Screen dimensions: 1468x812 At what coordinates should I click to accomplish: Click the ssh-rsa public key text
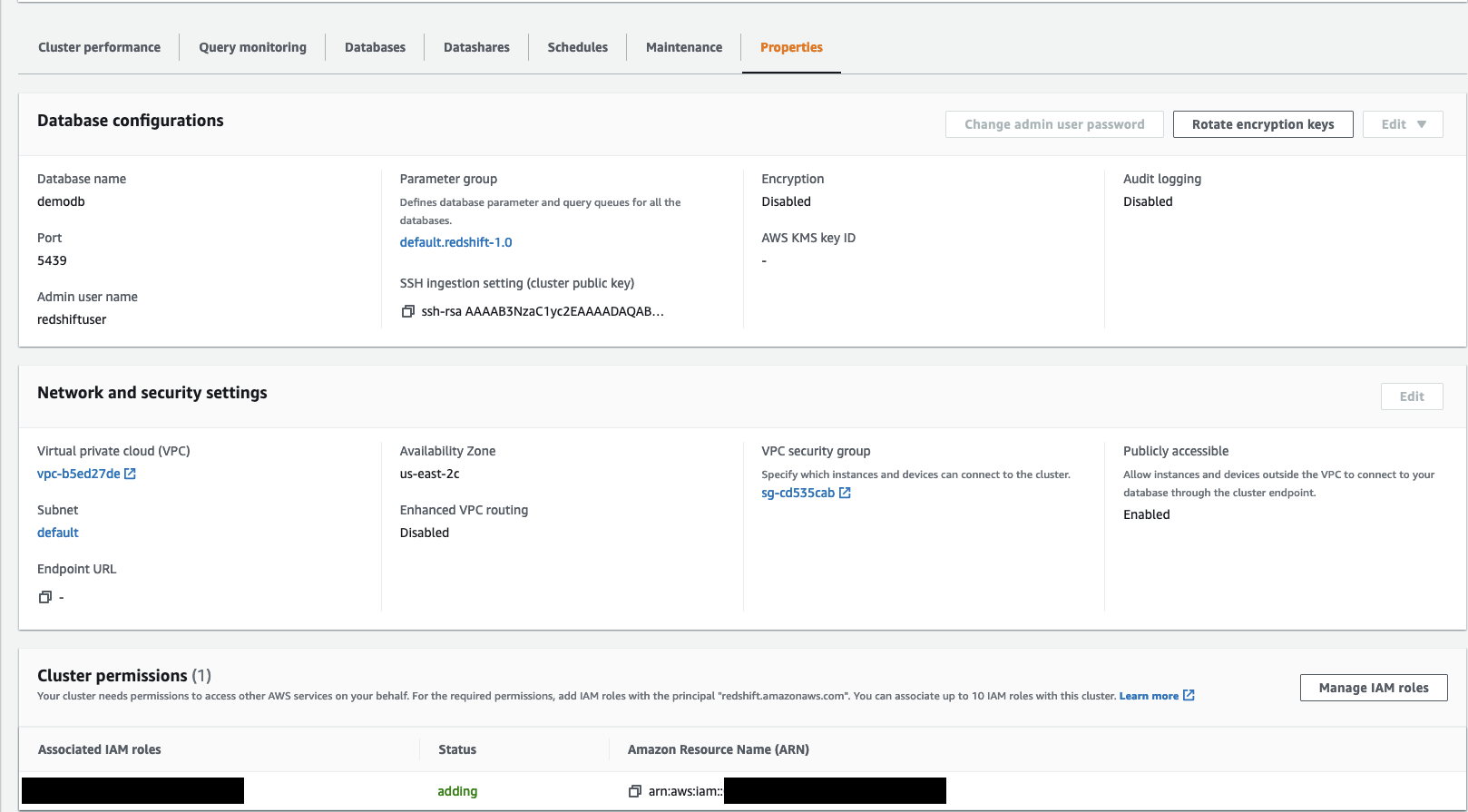pyautogui.click(x=543, y=311)
